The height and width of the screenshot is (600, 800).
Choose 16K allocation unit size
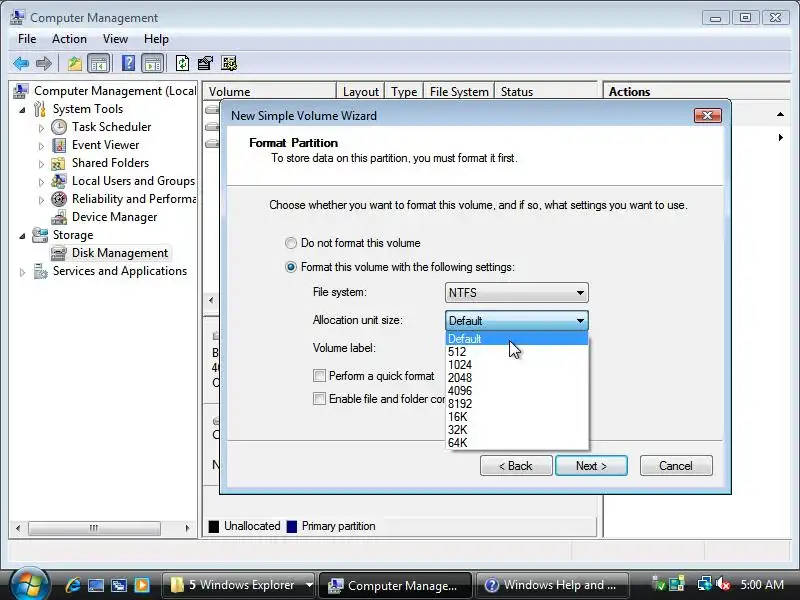click(x=517, y=417)
